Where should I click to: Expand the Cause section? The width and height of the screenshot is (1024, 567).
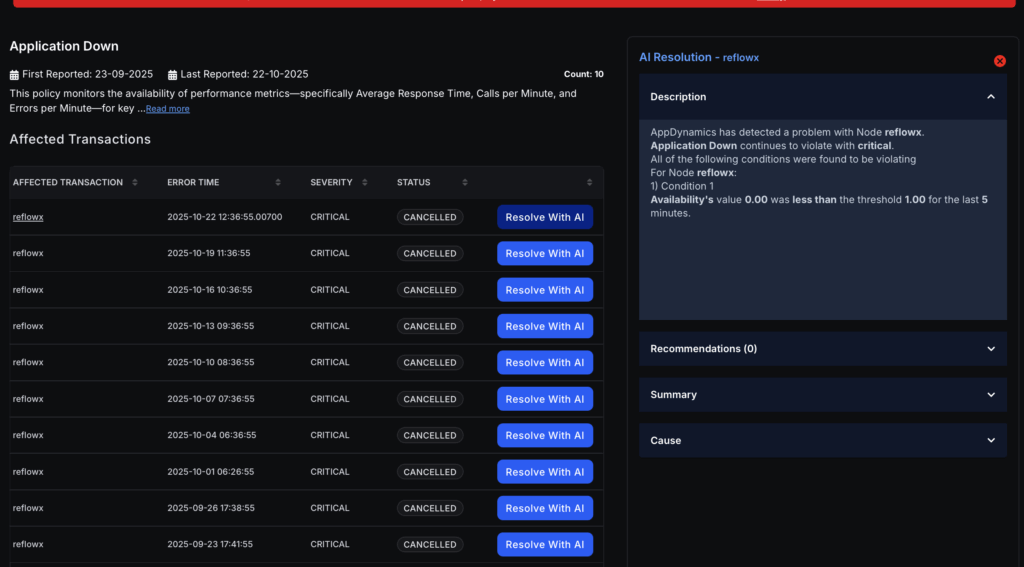click(x=990, y=440)
